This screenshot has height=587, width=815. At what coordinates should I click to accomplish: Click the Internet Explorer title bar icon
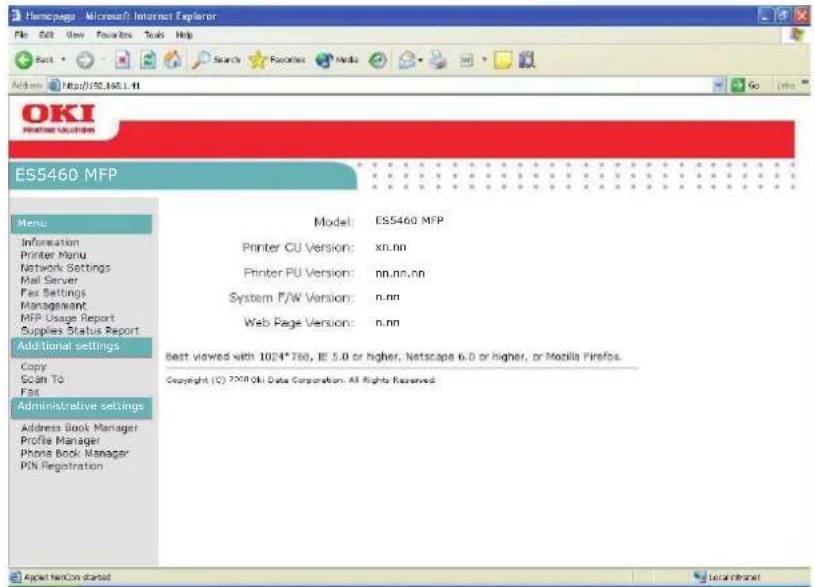16,16
